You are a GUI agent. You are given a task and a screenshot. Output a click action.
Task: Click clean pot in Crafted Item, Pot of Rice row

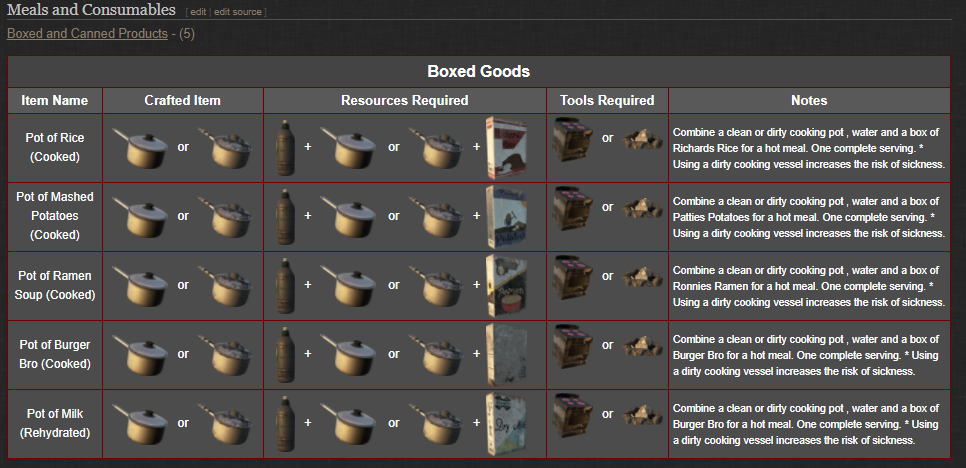pos(139,148)
